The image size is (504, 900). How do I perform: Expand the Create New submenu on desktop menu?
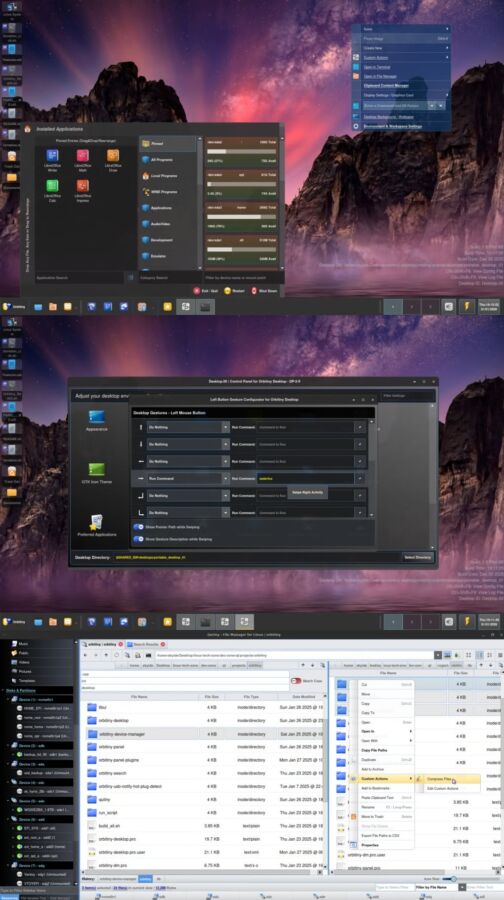coord(401,48)
